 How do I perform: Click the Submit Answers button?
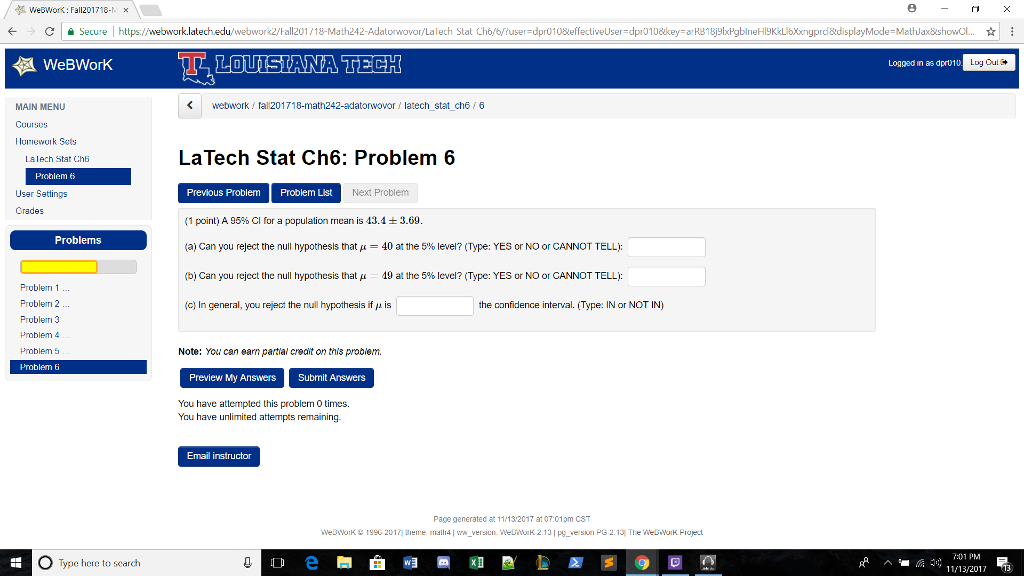[331, 378]
